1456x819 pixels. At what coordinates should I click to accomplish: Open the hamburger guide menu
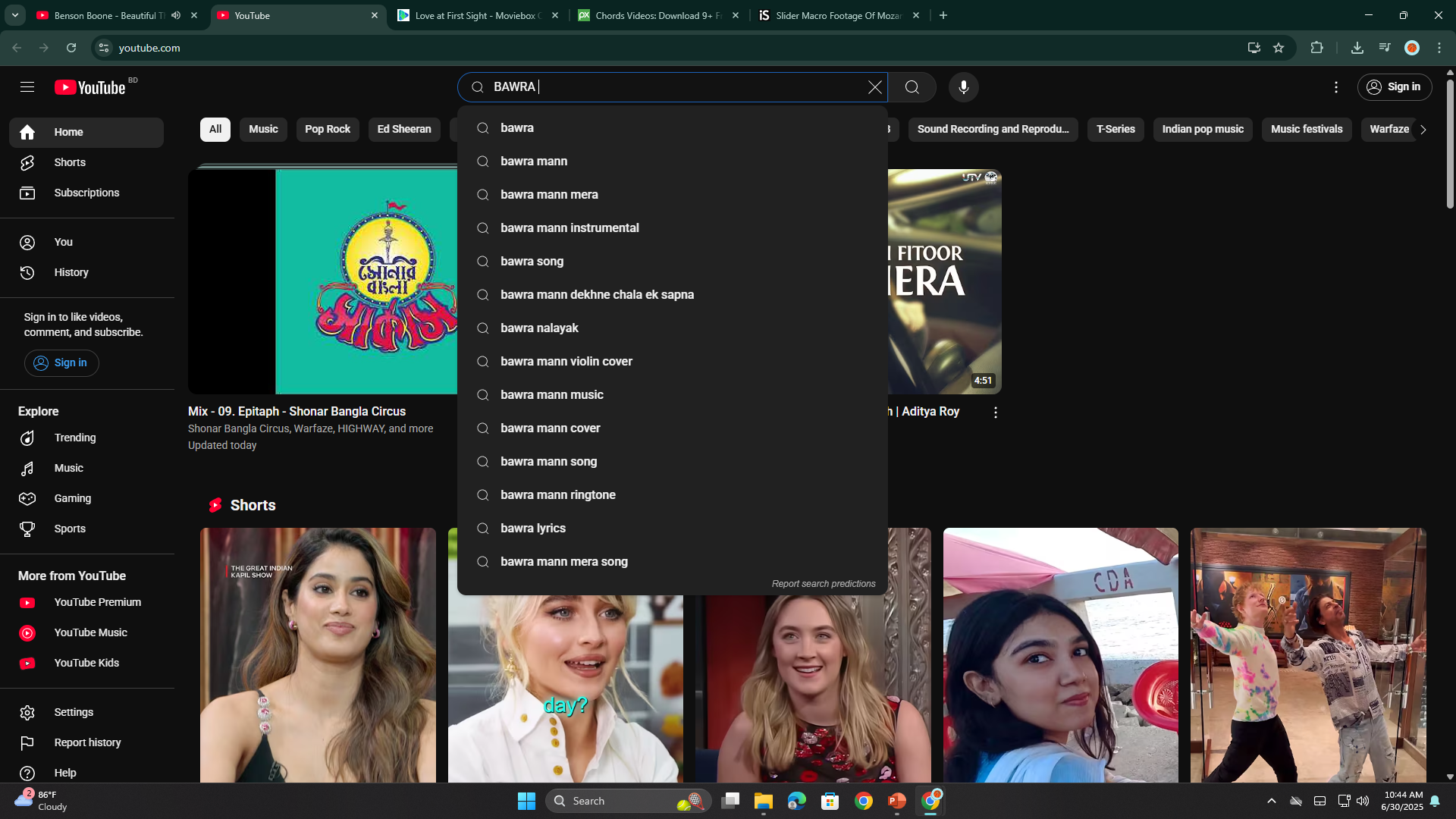coord(27,87)
